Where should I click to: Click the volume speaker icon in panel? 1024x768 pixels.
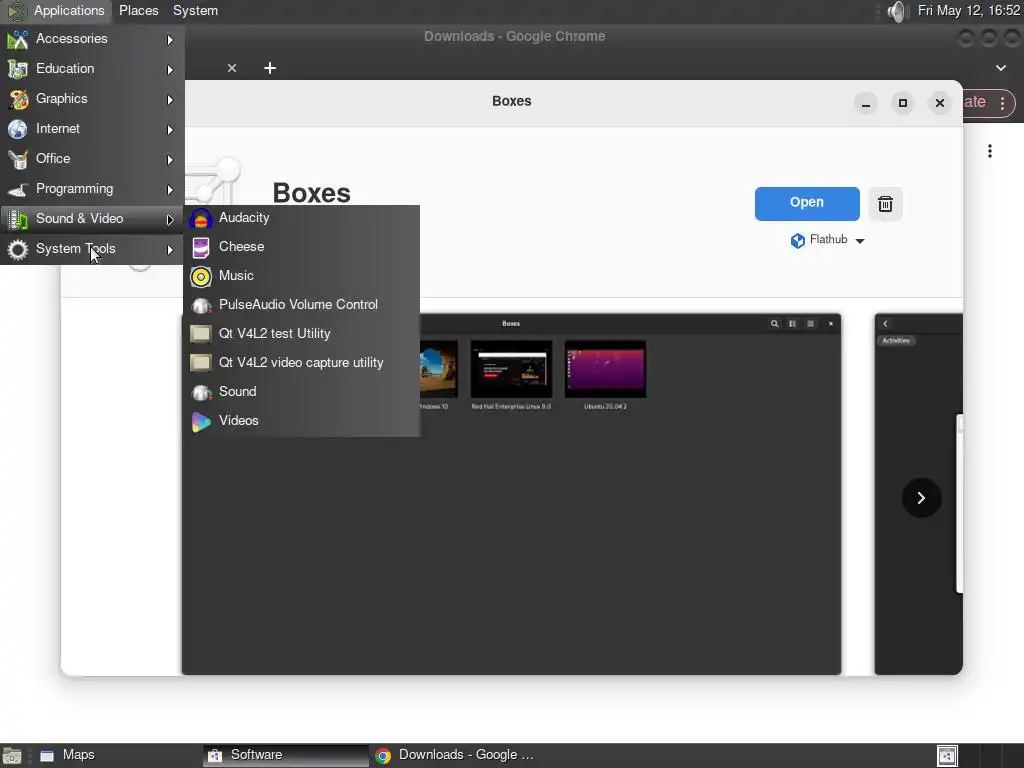897,11
